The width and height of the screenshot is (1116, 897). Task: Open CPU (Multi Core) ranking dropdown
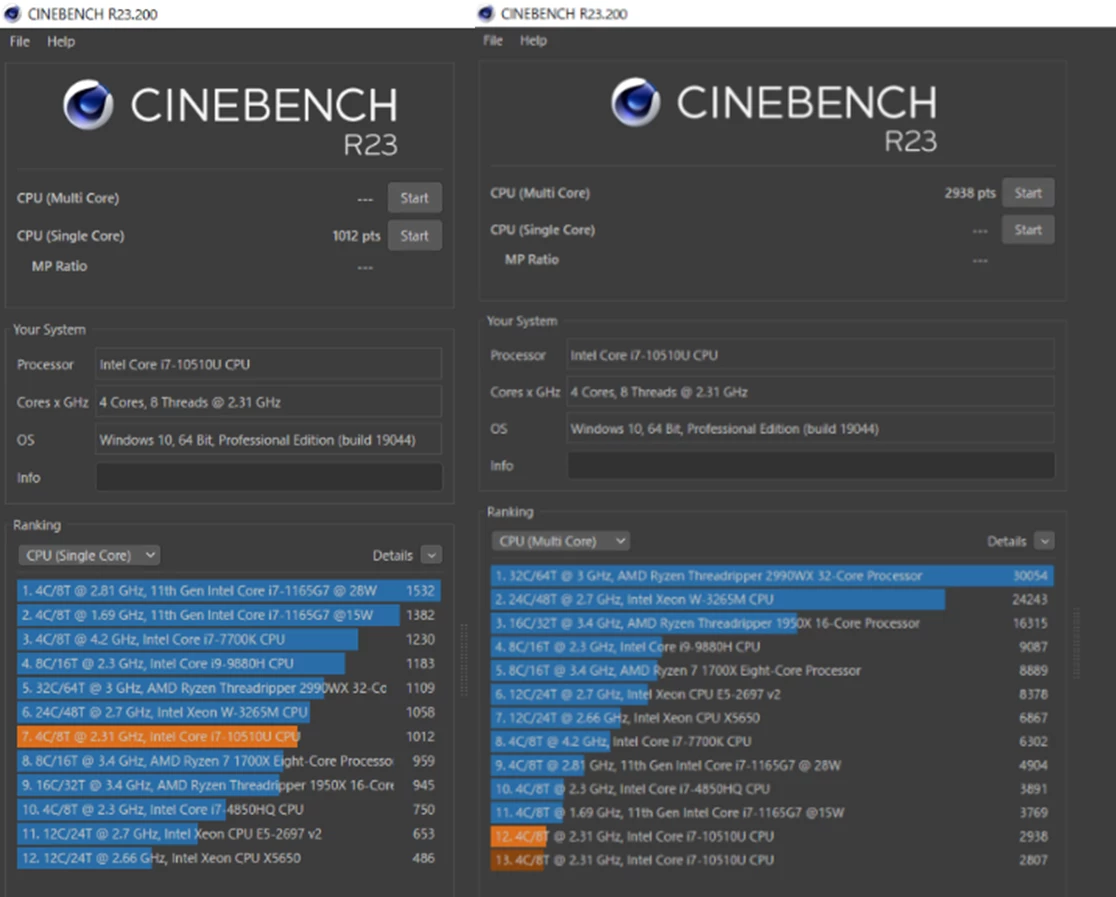point(560,541)
